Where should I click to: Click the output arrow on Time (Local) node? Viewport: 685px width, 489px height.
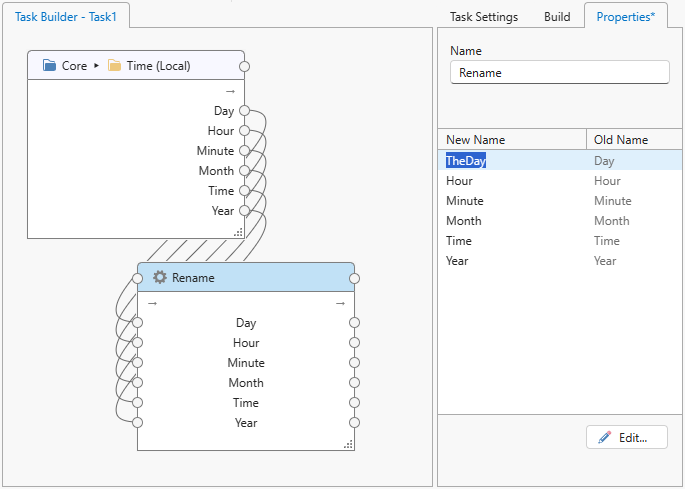(x=230, y=91)
